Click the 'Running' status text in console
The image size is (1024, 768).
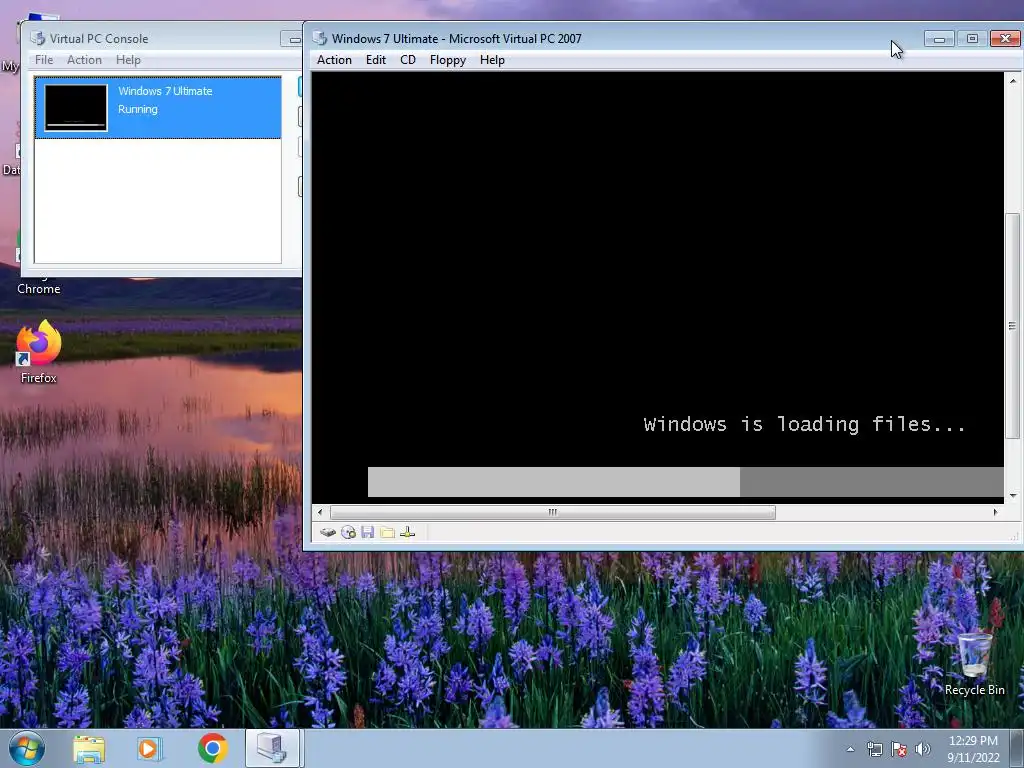[x=138, y=109]
